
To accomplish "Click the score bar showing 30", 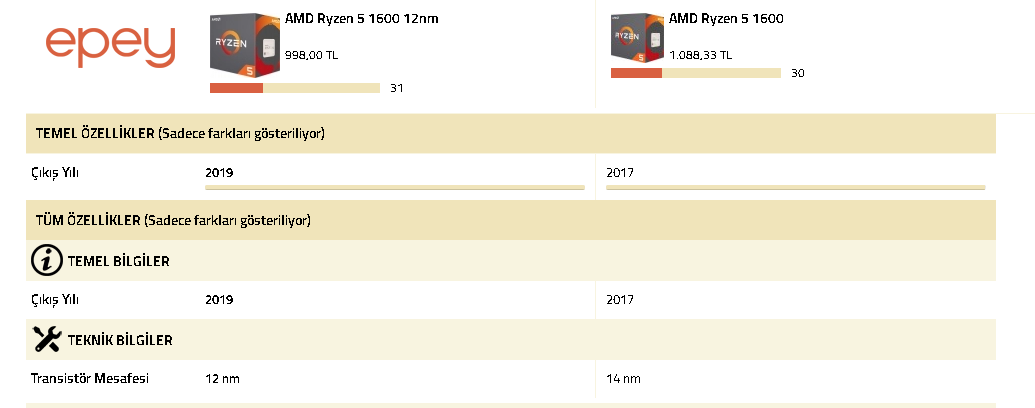I will (696, 73).
